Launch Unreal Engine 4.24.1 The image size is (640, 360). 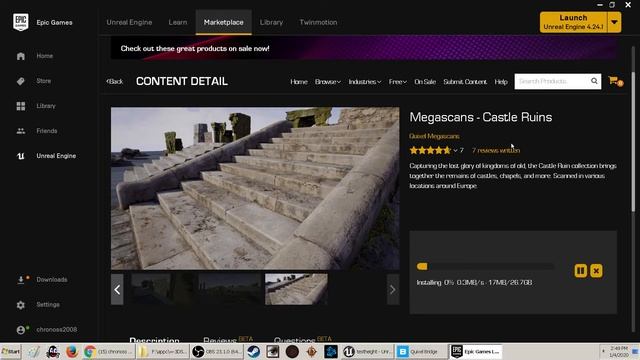573,22
